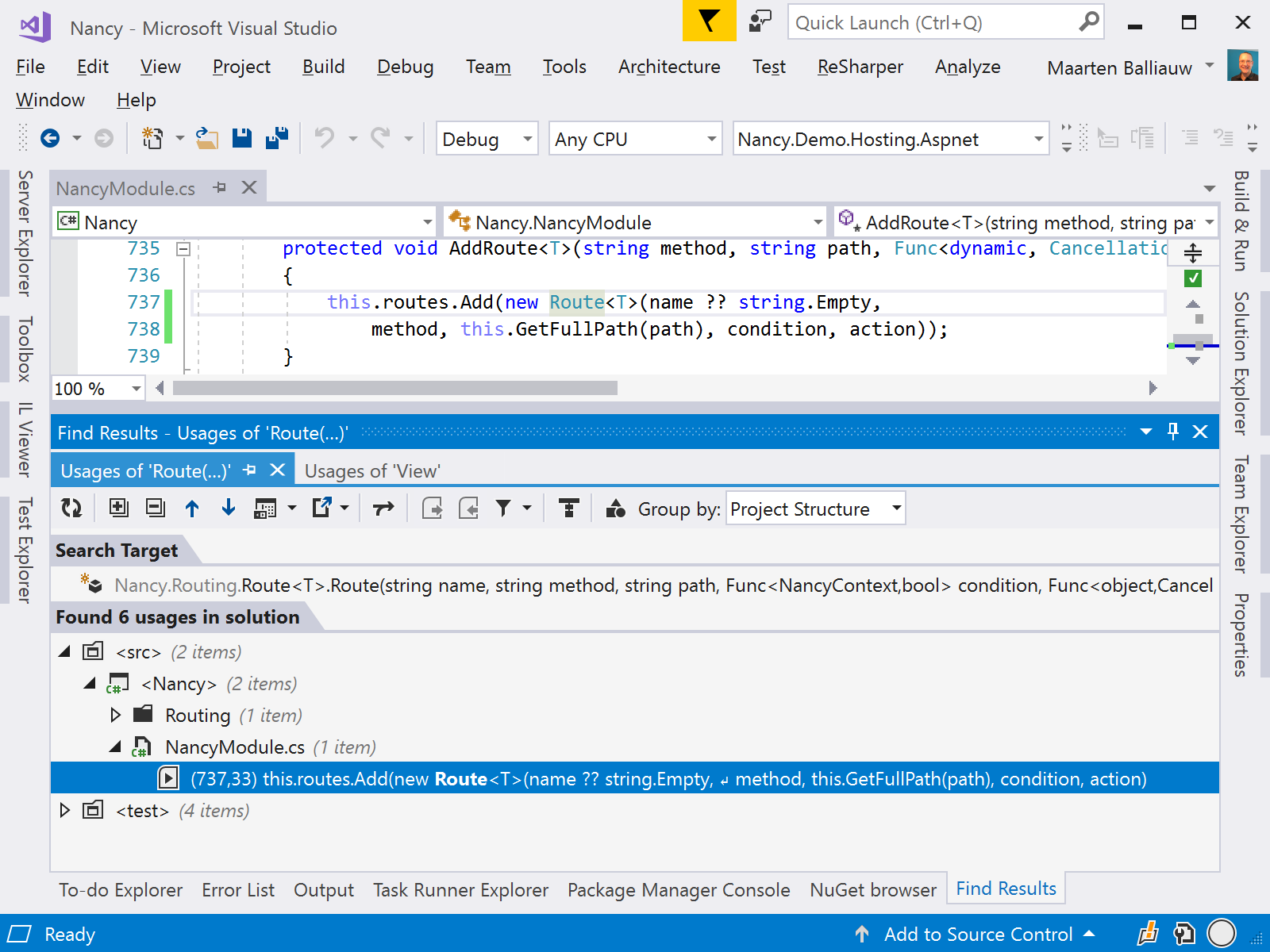This screenshot has width=1270, height=952.
Task: Open the Nancy.Demo.Hosting.Aspnet startup project dropdown
Action: click(891, 139)
